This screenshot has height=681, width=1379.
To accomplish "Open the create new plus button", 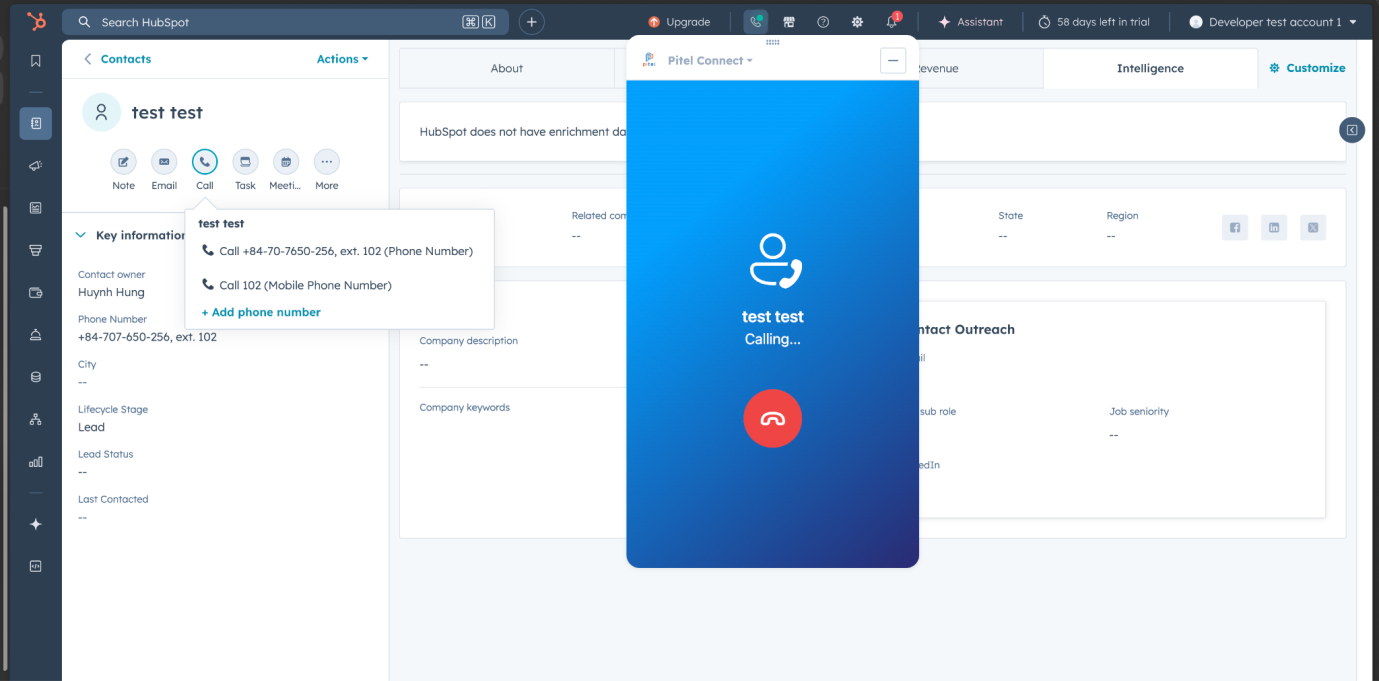I will click(532, 22).
